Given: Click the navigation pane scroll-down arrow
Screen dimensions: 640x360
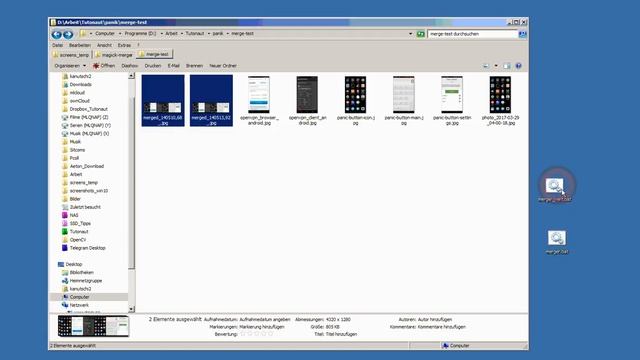Looking at the screenshot, I should pos(131,309).
